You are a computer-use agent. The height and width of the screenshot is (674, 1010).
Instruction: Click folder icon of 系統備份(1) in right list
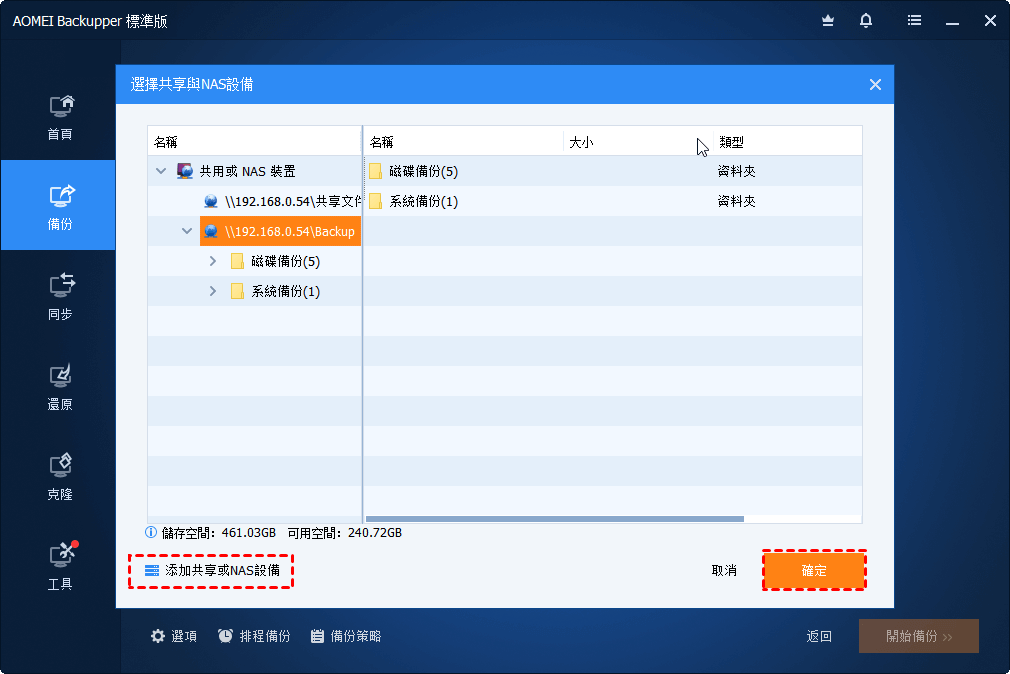[x=376, y=201]
